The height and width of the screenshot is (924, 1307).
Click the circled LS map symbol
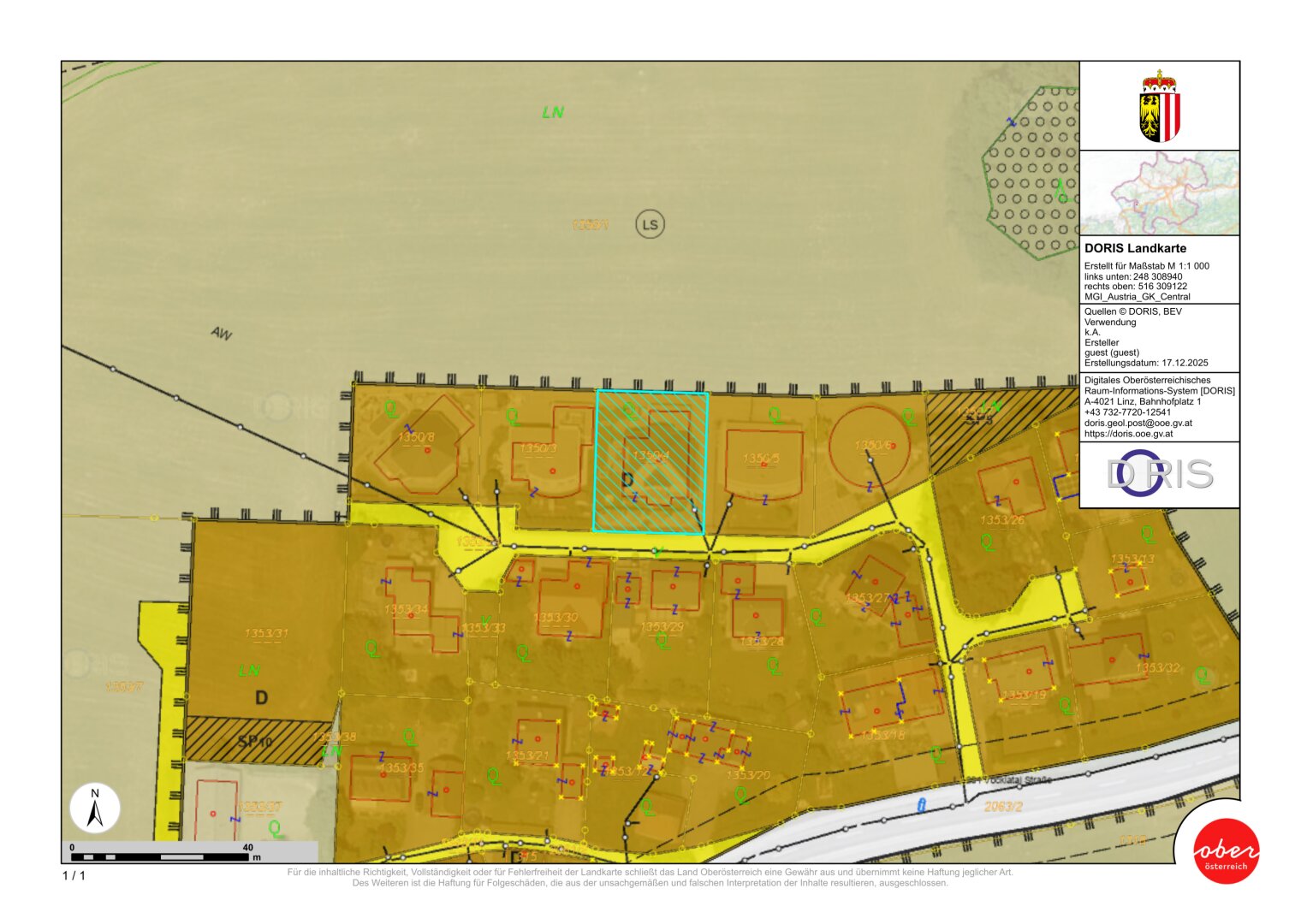click(650, 225)
